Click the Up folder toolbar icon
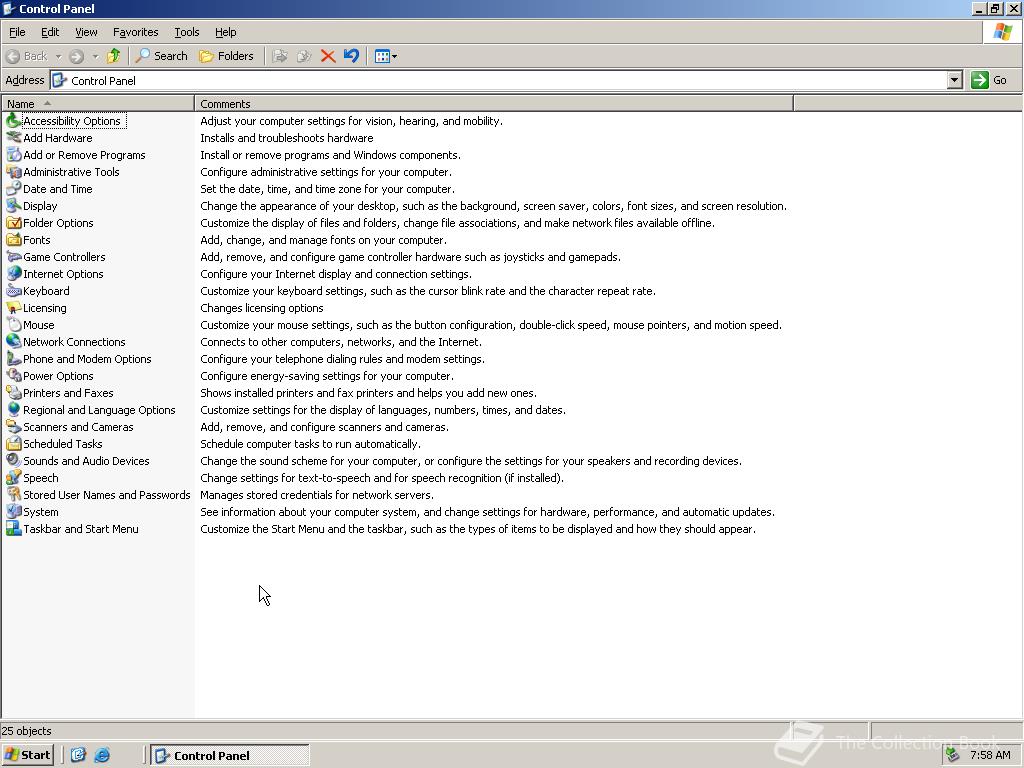 click(x=114, y=56)
